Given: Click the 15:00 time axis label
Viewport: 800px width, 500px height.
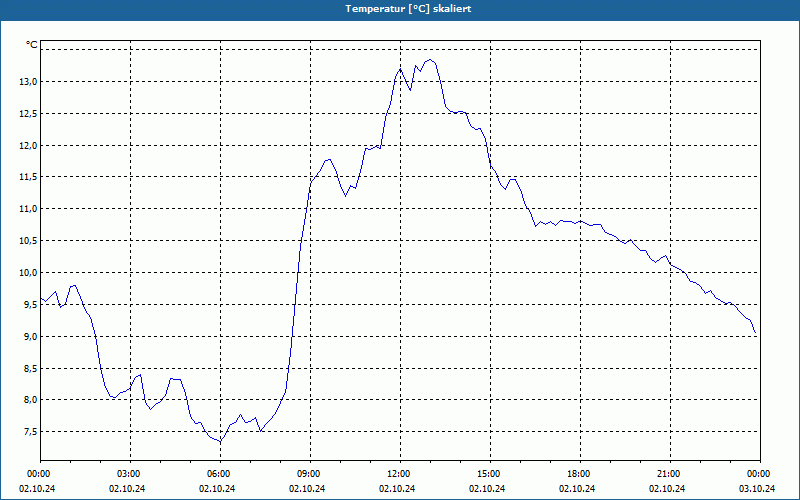Looking at the screenshot, I should (490, 474).
